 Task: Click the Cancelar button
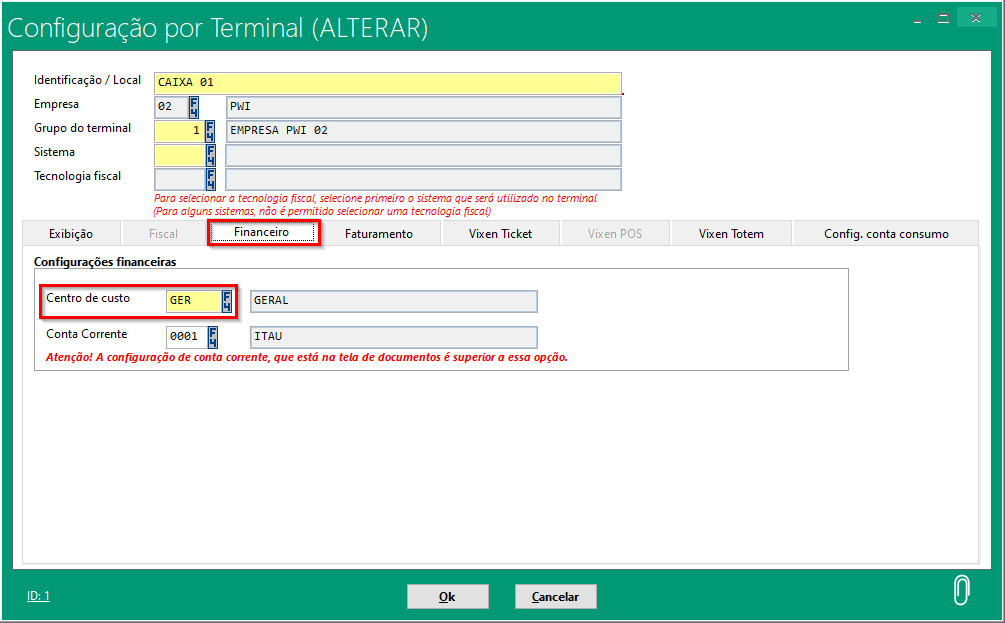(x=555, y=597)
